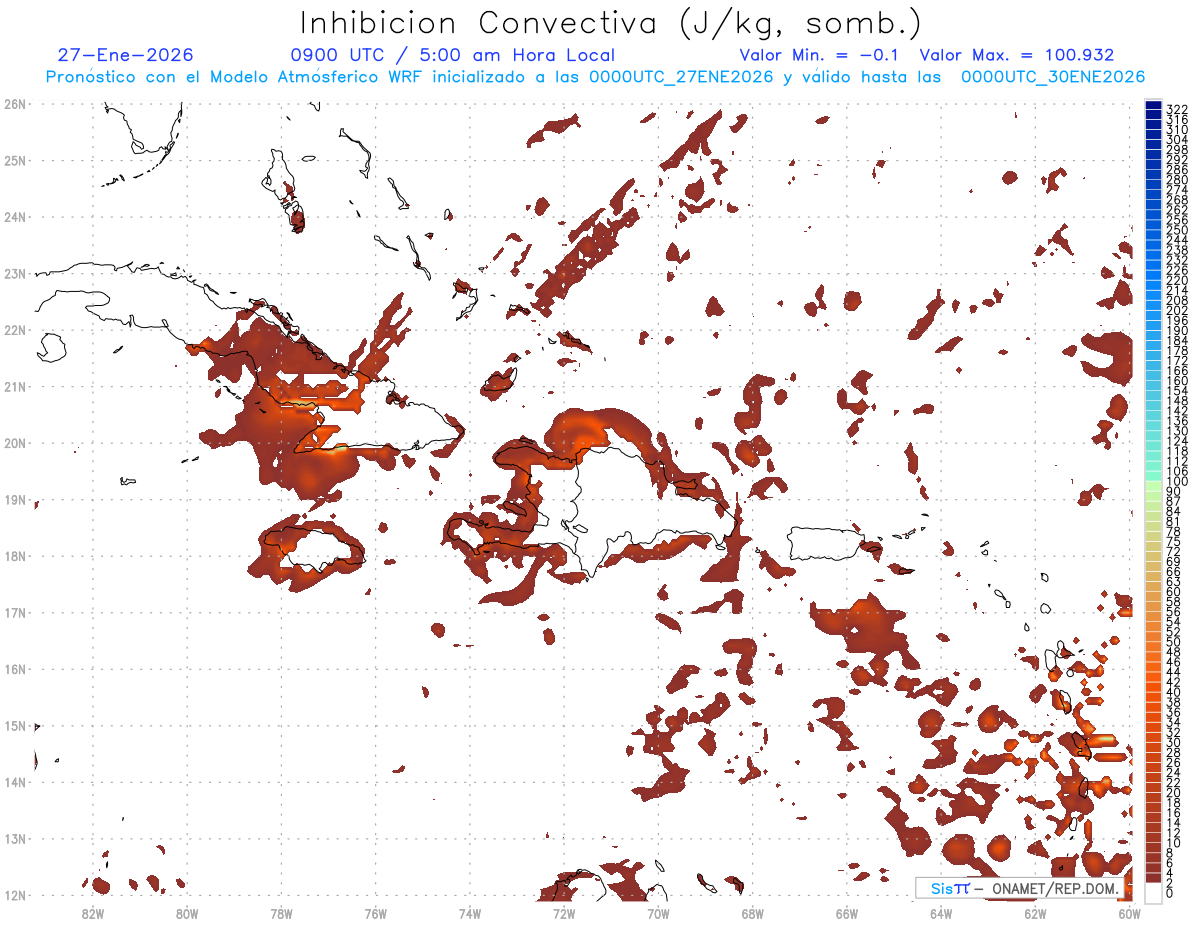Click the SisTT logo text

click(x=950, y=888)
